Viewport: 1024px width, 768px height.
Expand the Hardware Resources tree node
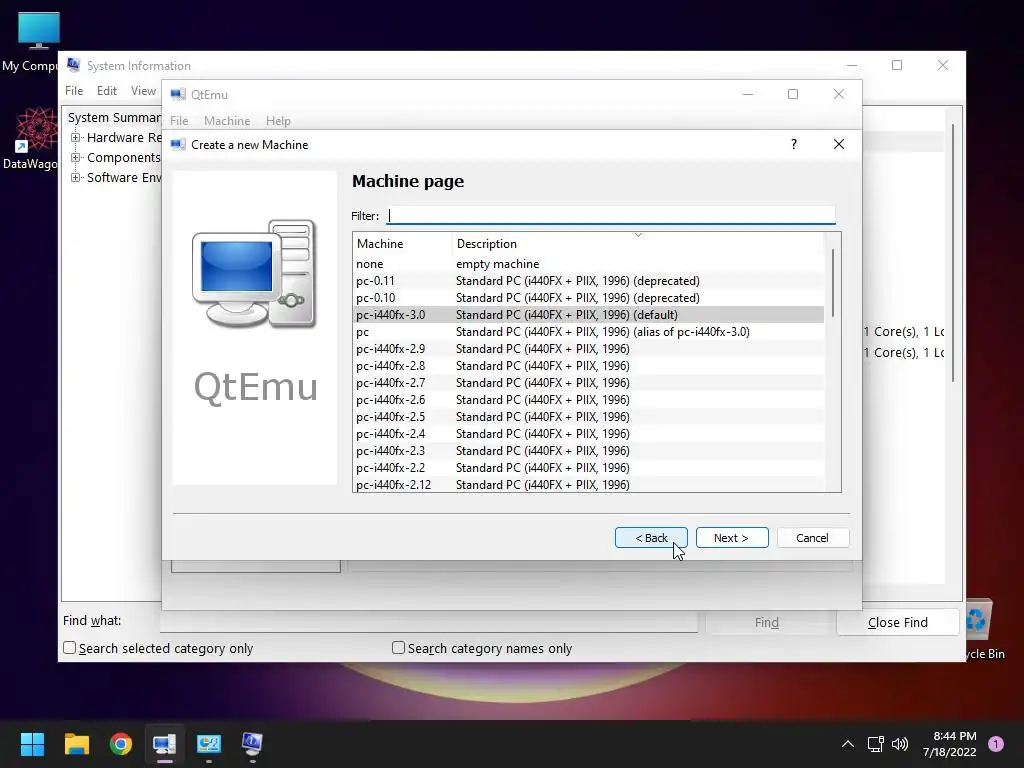76,137
